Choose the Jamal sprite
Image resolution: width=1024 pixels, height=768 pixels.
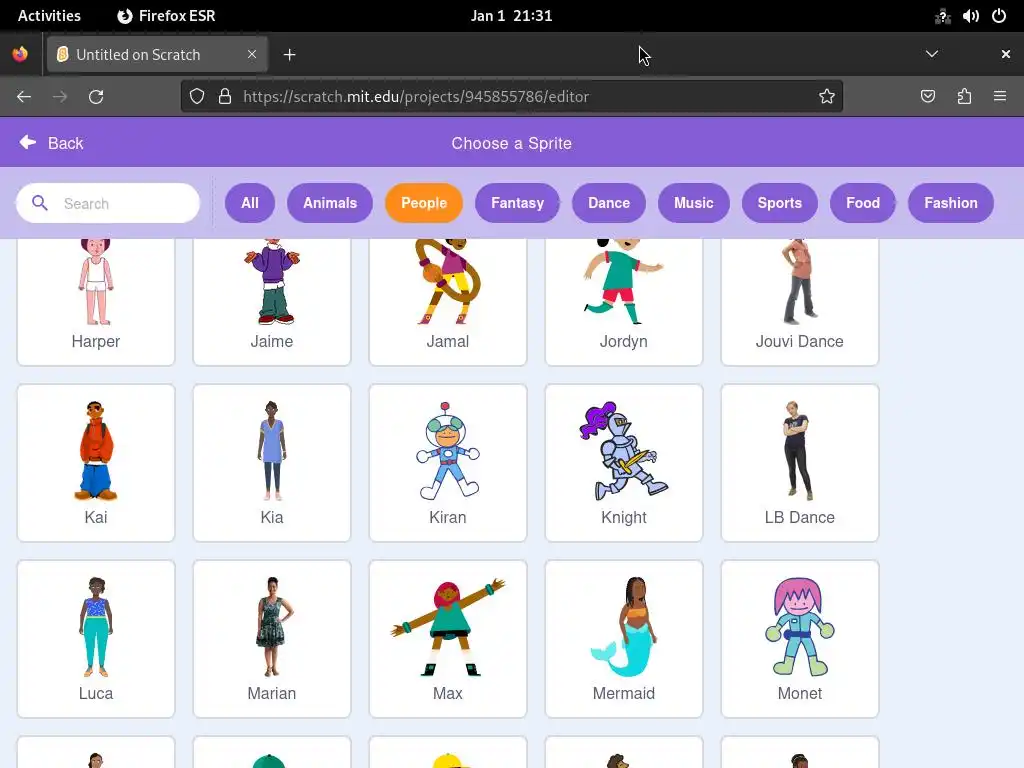[x=448, y=302]
